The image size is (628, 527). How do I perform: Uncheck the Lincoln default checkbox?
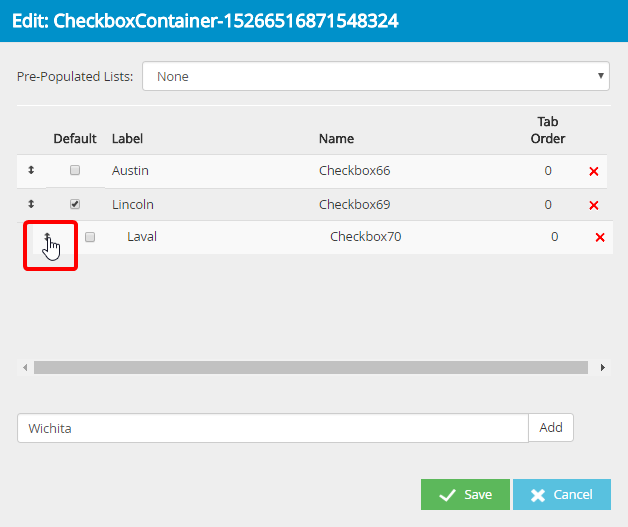coord(75,204)
